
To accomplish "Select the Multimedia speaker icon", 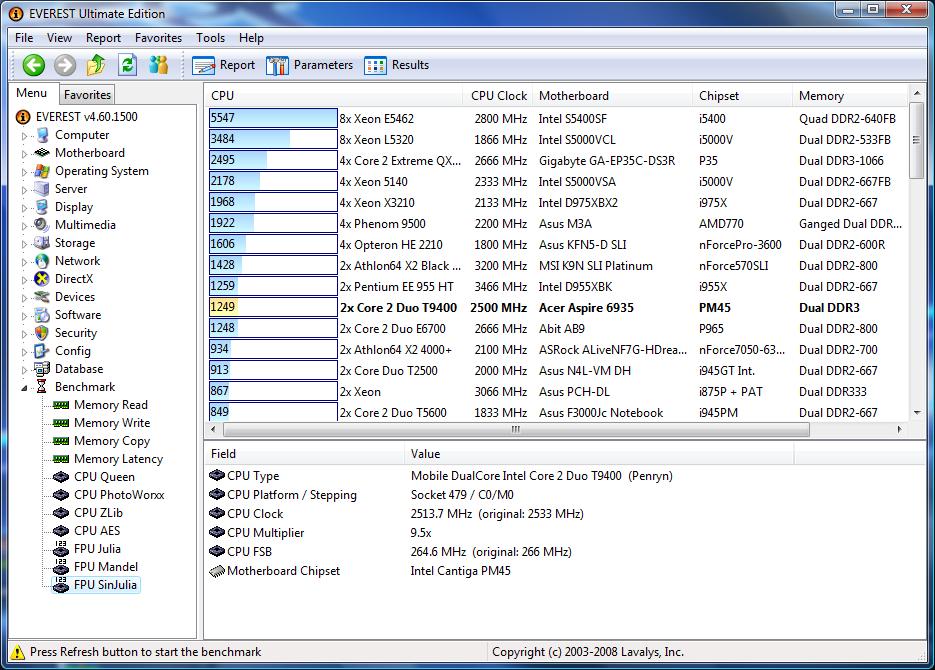I will 42,225.
